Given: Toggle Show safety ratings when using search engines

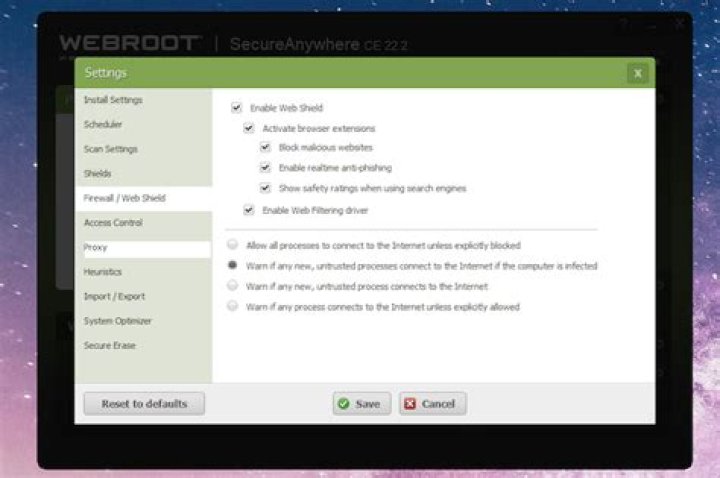Looking at the screenshot, I should click(x=265, y=188).
